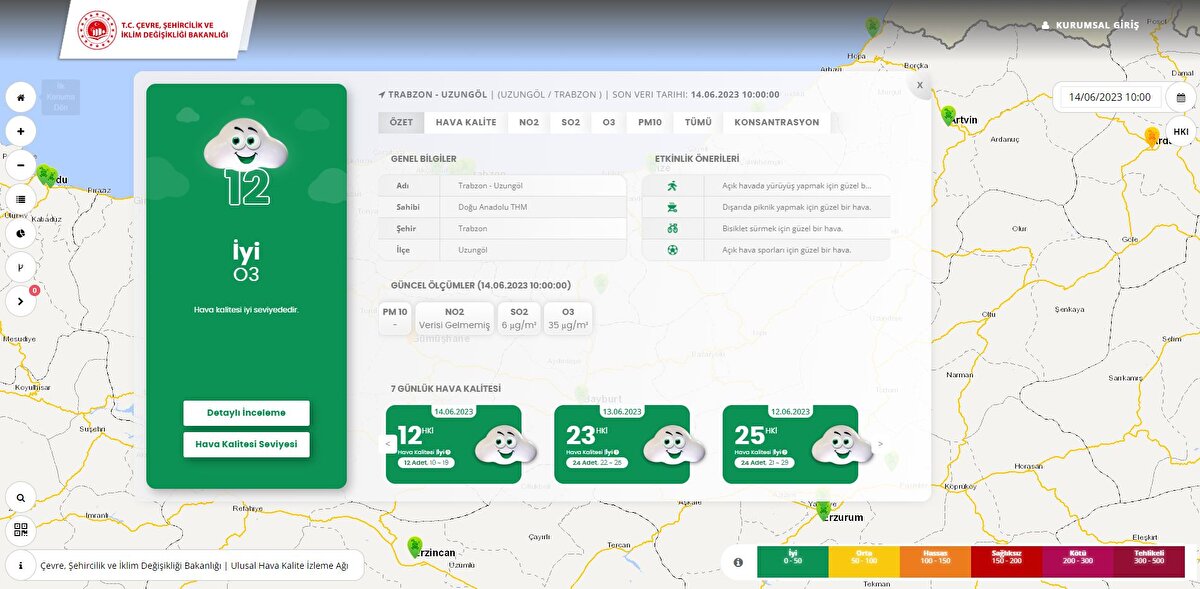Viewport: 1200px width, 589px height.
Task: Zoom out with the minus button
Action: click(21, 165)
